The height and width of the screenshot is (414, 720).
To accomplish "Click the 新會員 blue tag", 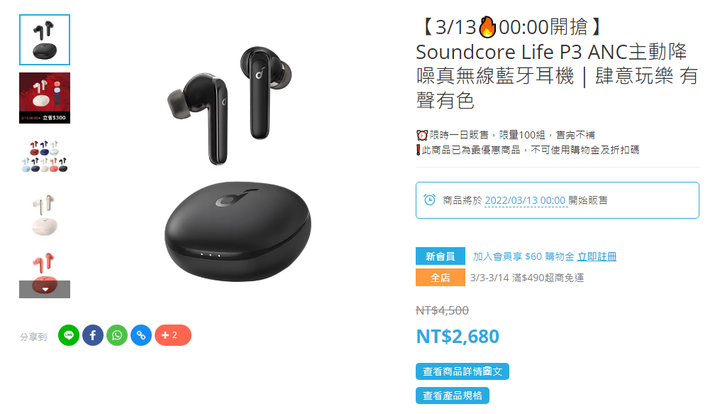I will point(440,256).
